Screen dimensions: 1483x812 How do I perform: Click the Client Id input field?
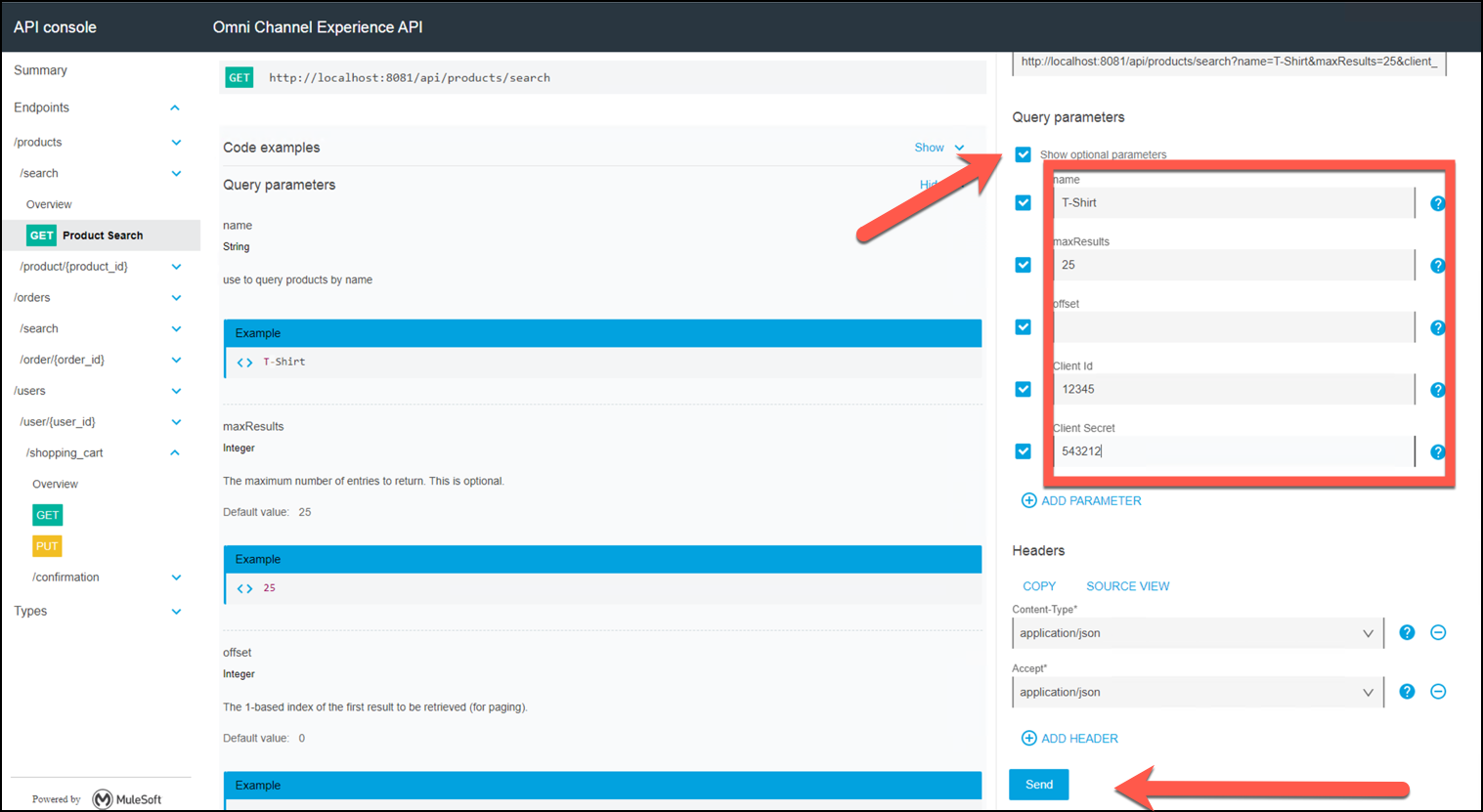point(1234,389)
